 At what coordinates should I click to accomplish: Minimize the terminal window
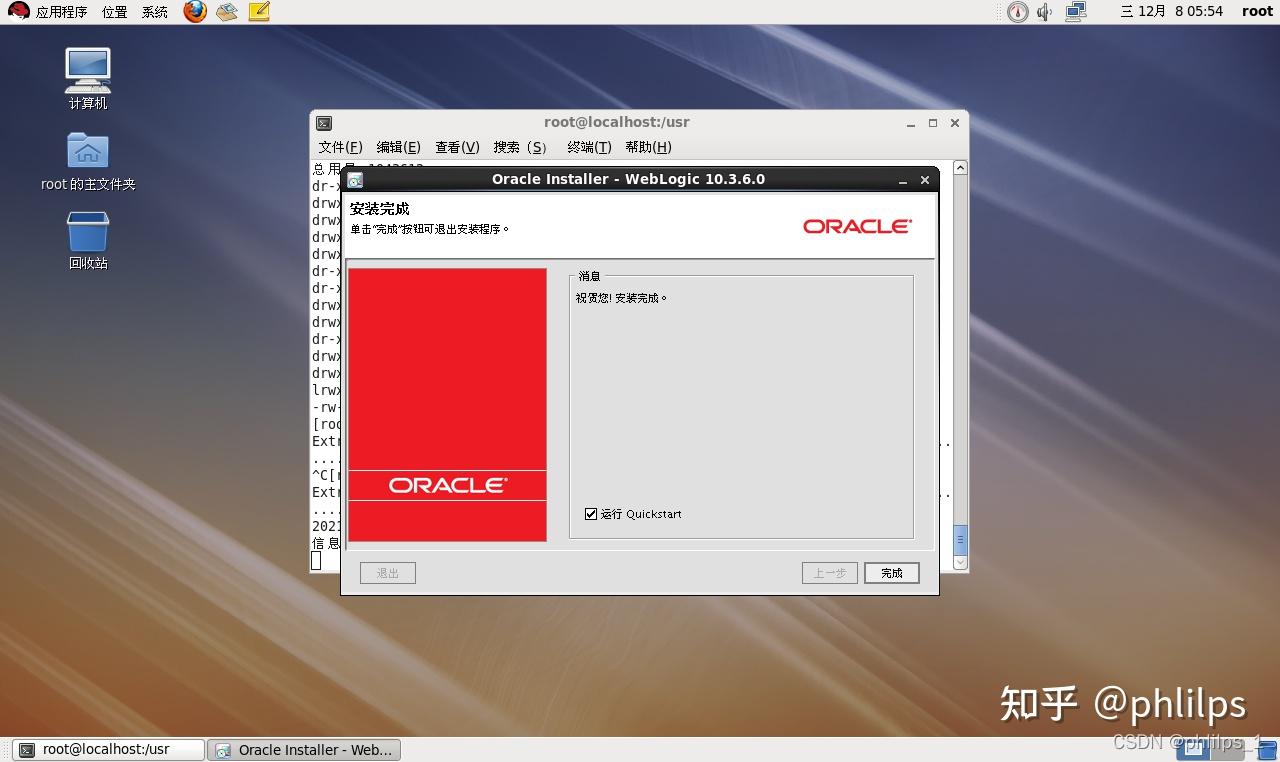(911, 123)
